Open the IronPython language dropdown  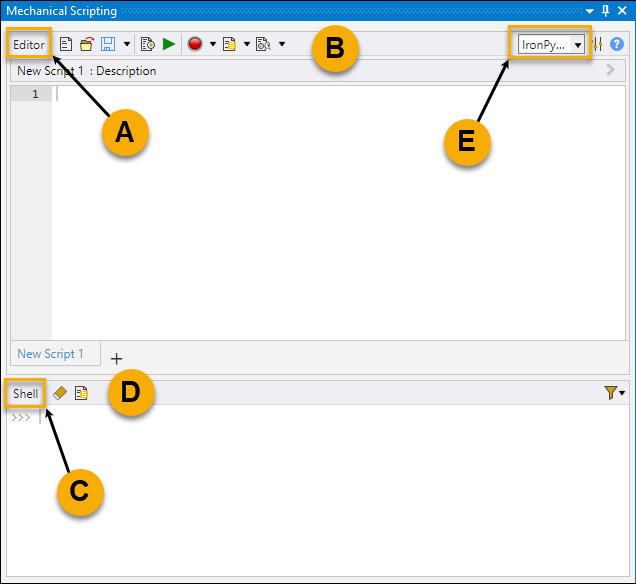click(551, 44)
